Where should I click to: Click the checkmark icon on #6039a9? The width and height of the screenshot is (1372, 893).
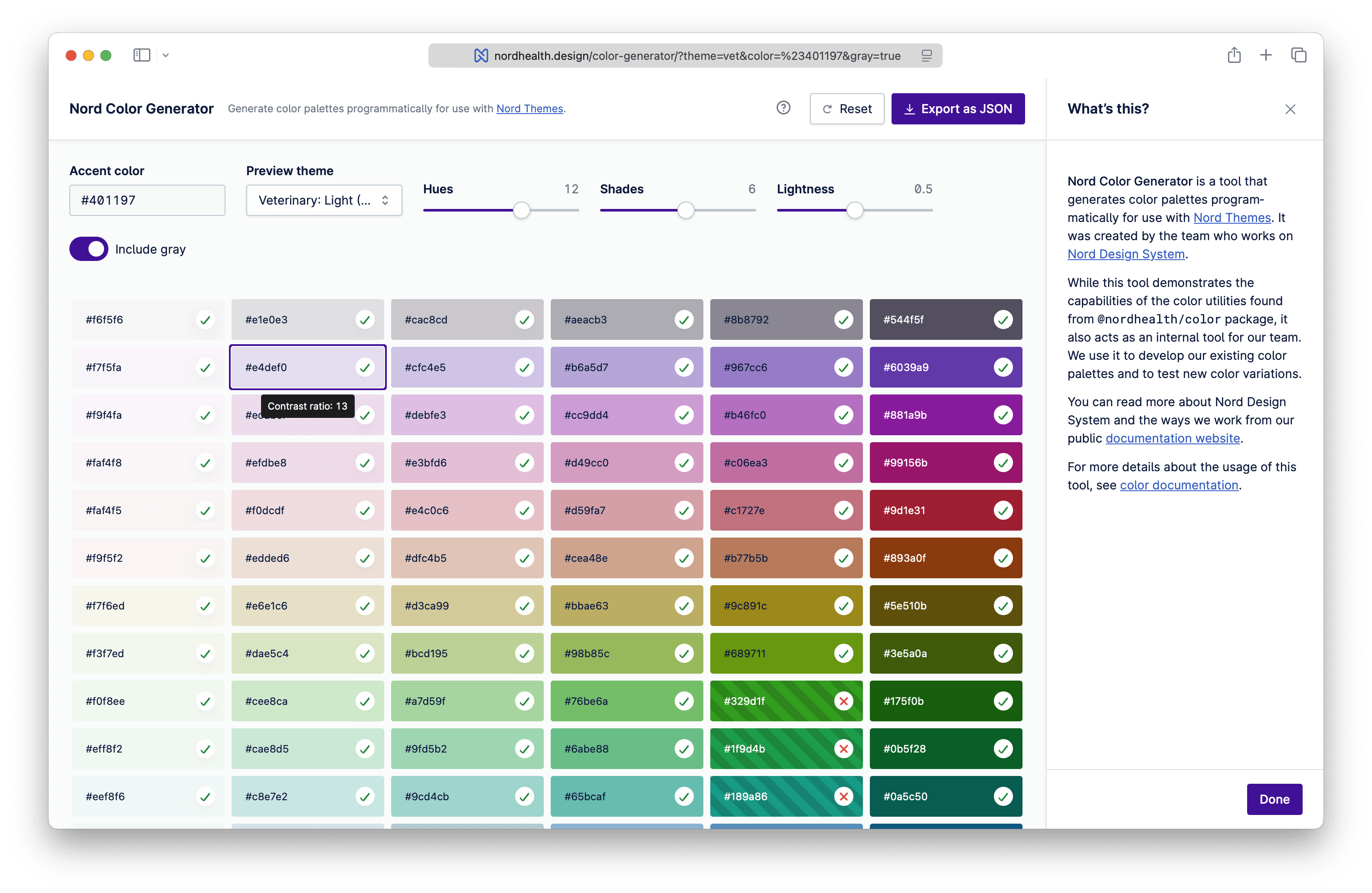point(1003,368)
